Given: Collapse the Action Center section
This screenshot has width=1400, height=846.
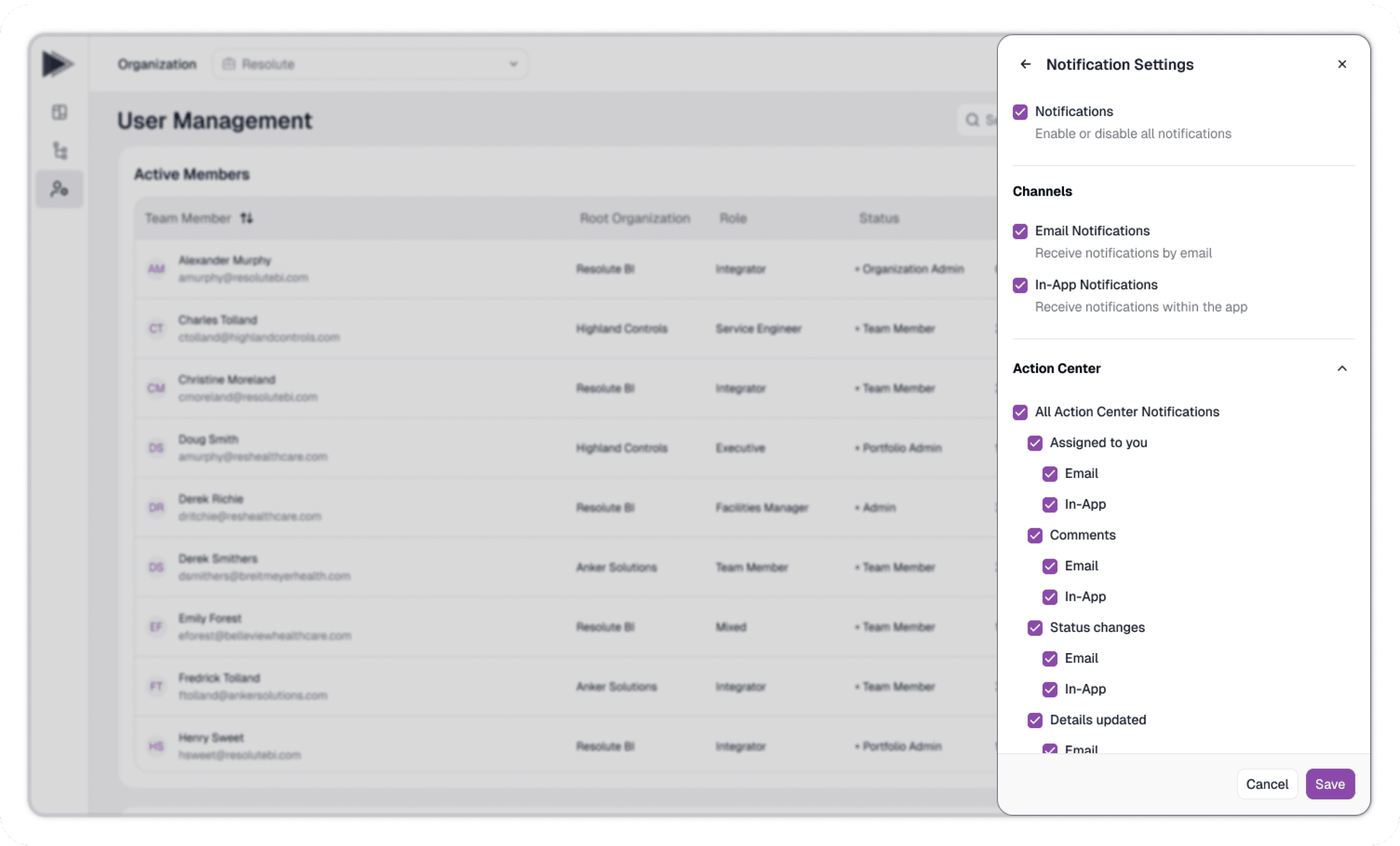Looking at the screenshot, I should tap(1342, 369).
